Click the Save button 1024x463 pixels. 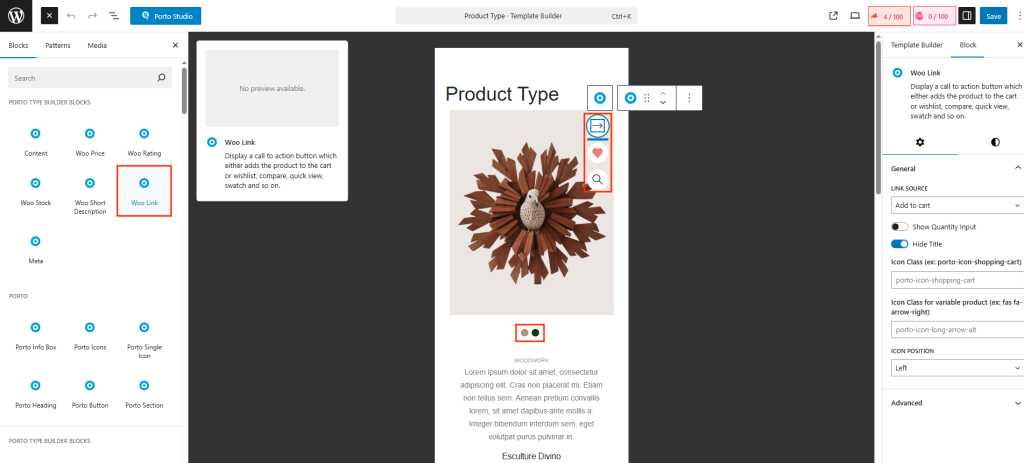point(993,16)
